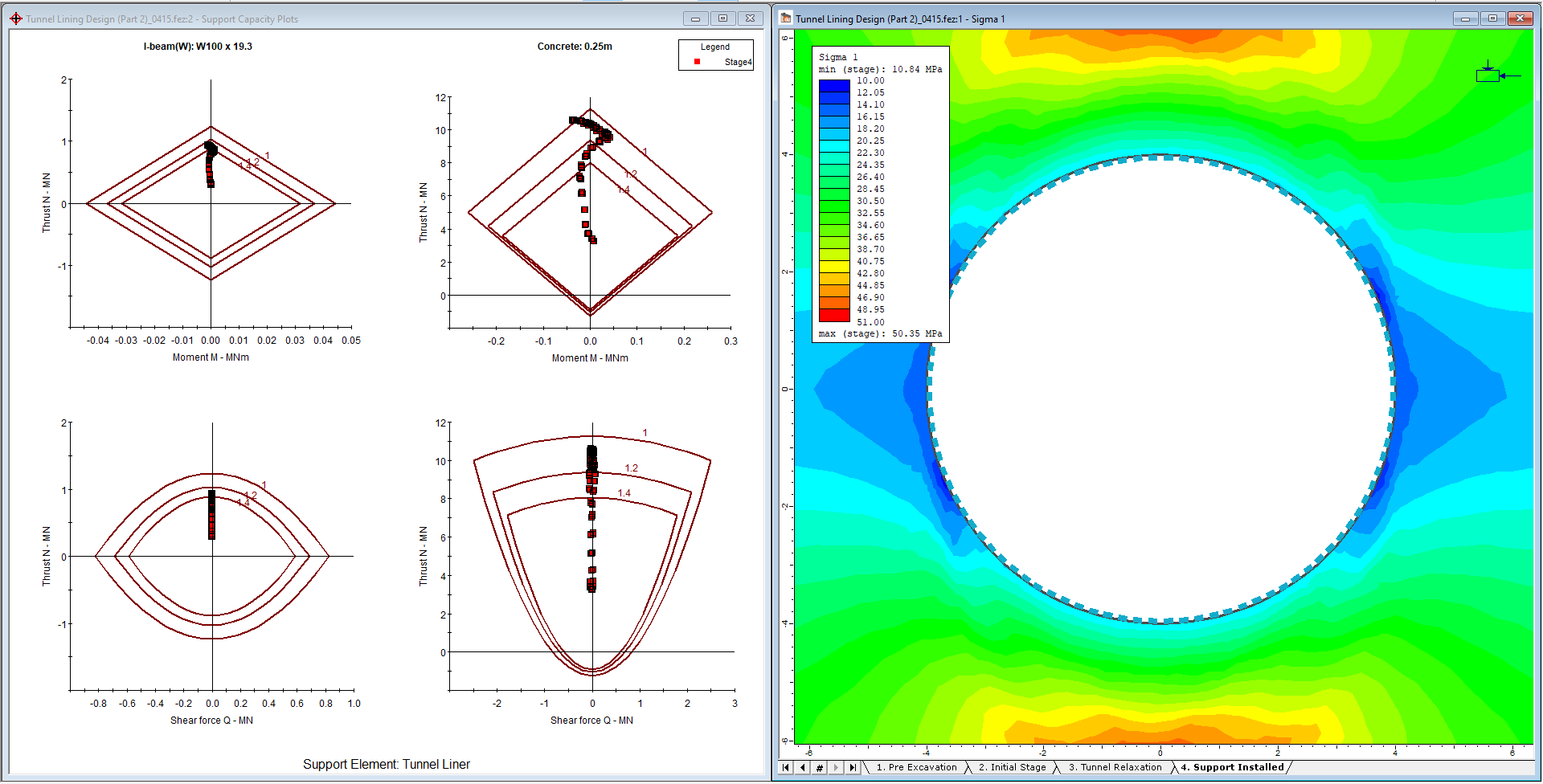Jump to the last stage tab arrow
This screenshot has width=1543, height=784.
tap(853, 768)
